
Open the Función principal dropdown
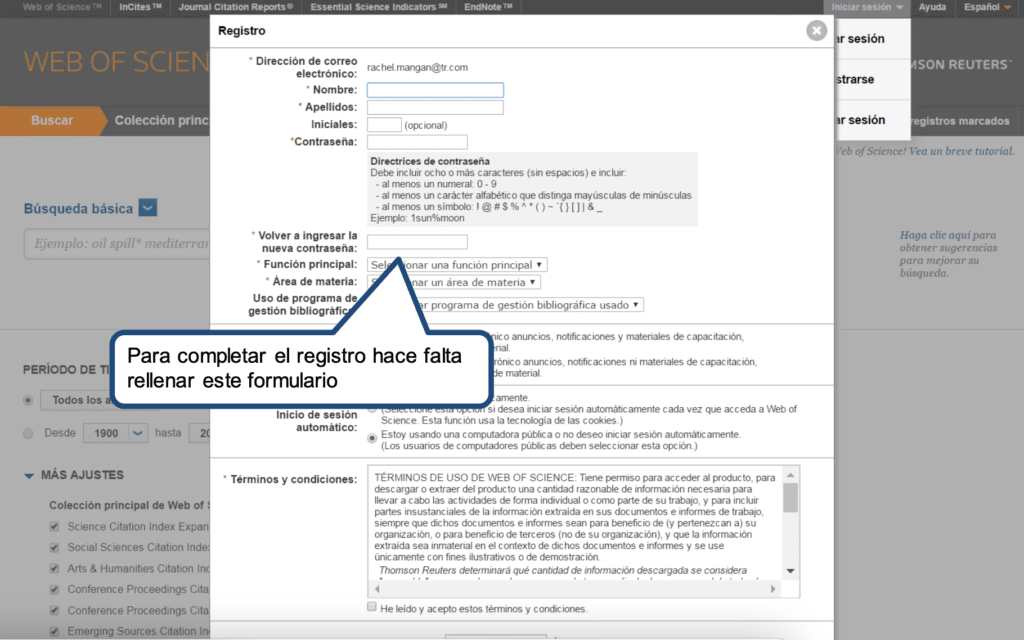457,264
